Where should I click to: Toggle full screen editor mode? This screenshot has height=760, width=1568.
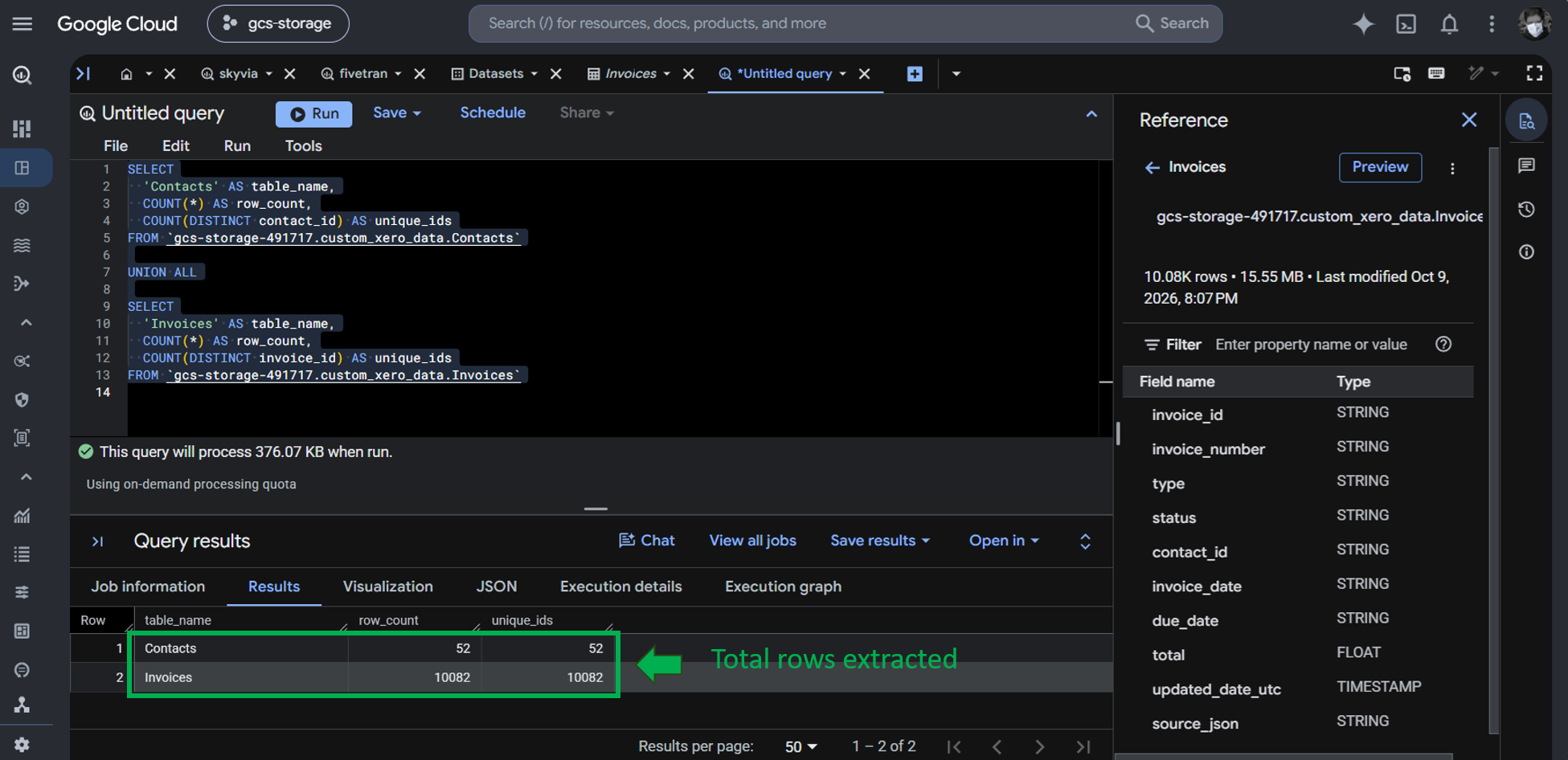point(1534,74)
